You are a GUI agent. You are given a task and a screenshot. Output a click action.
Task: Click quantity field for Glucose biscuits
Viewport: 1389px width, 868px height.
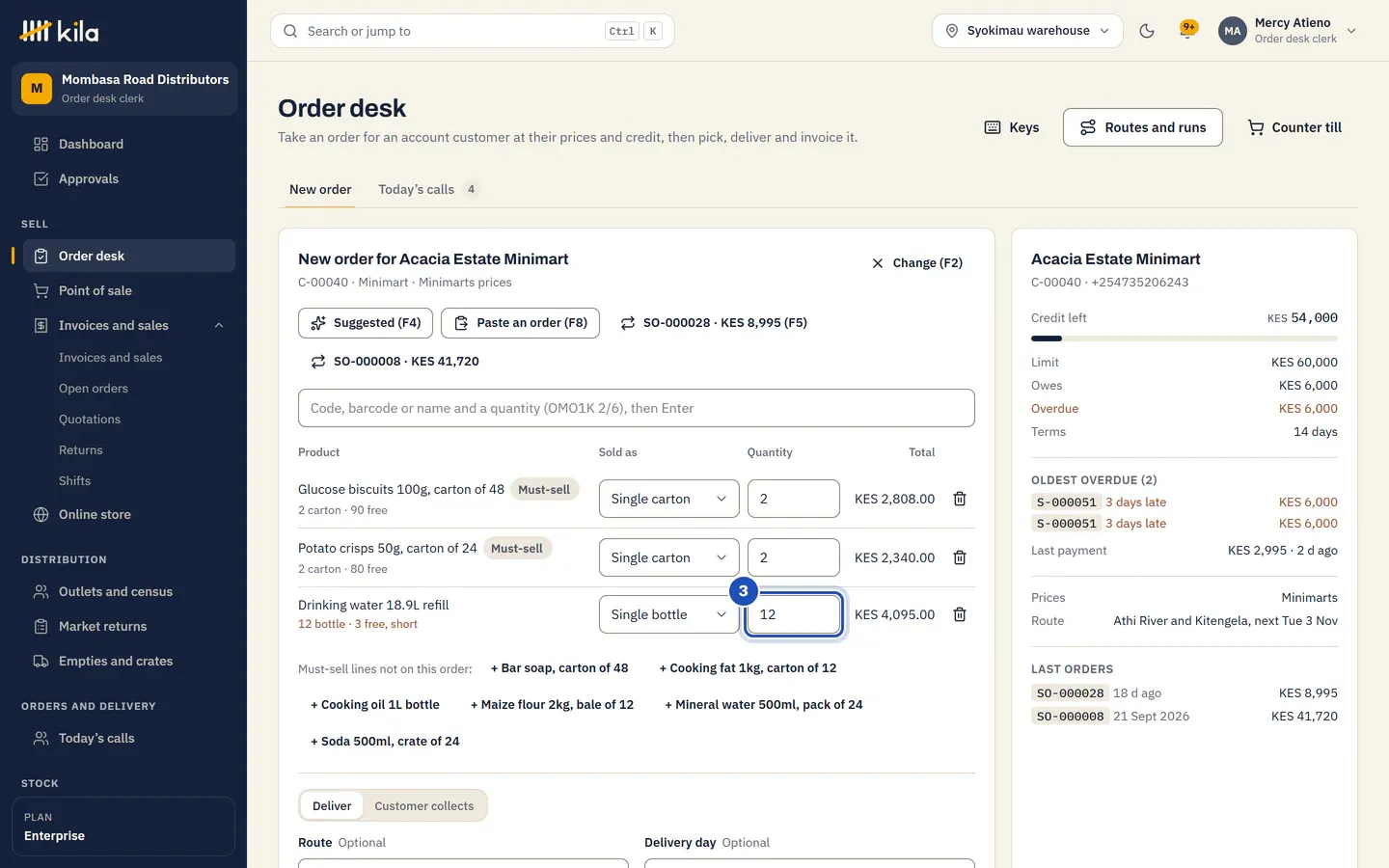click(794, 499)
